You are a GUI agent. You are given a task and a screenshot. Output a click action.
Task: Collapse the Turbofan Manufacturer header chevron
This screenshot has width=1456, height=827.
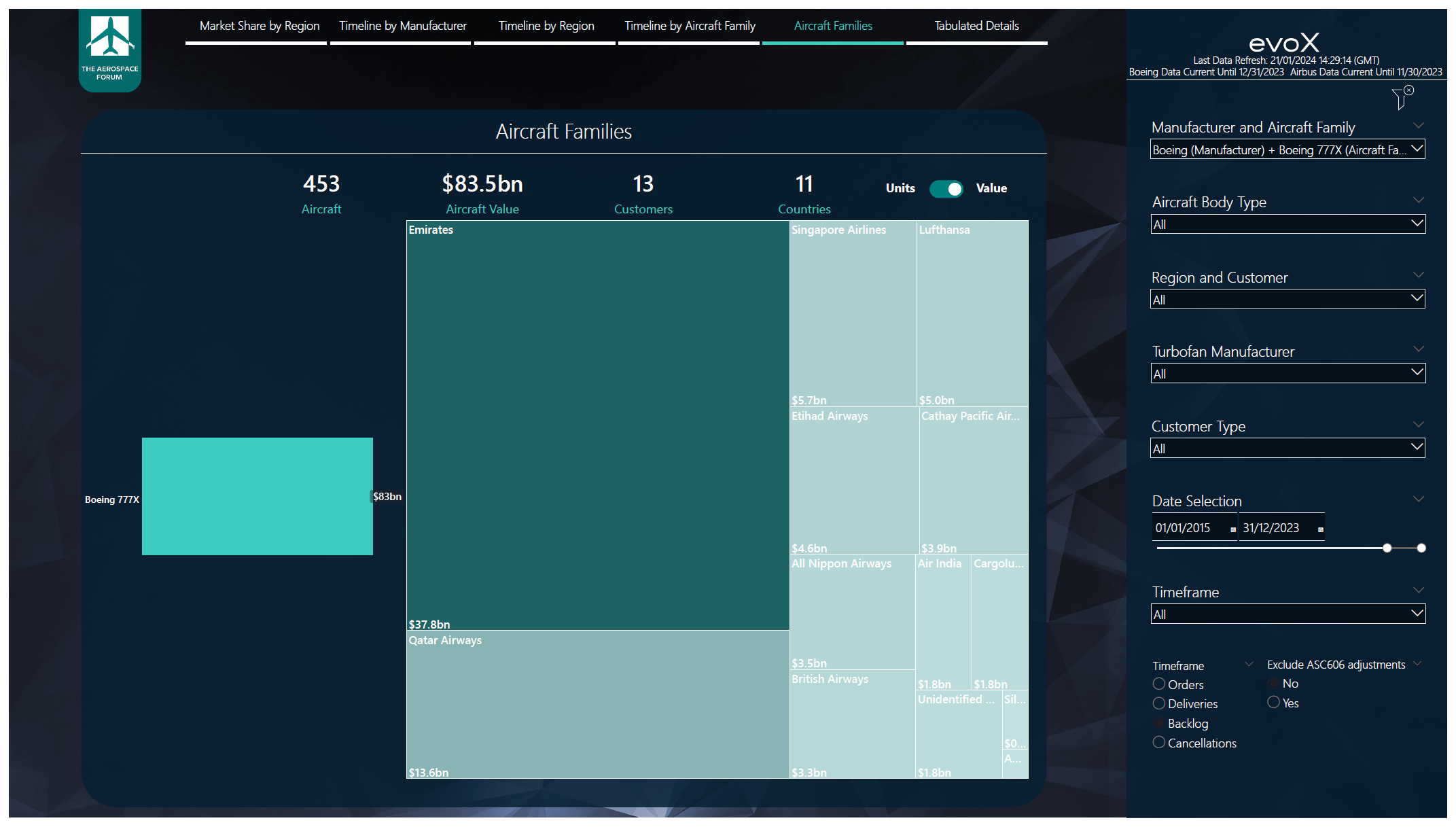tap(1418, 349)
